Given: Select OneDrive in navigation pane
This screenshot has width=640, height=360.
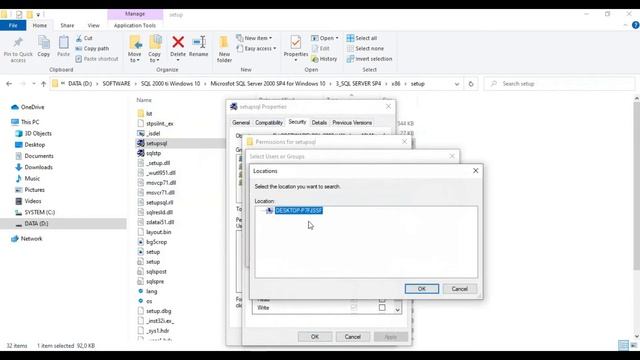Looking at the screenshot, I should [28, 107].
